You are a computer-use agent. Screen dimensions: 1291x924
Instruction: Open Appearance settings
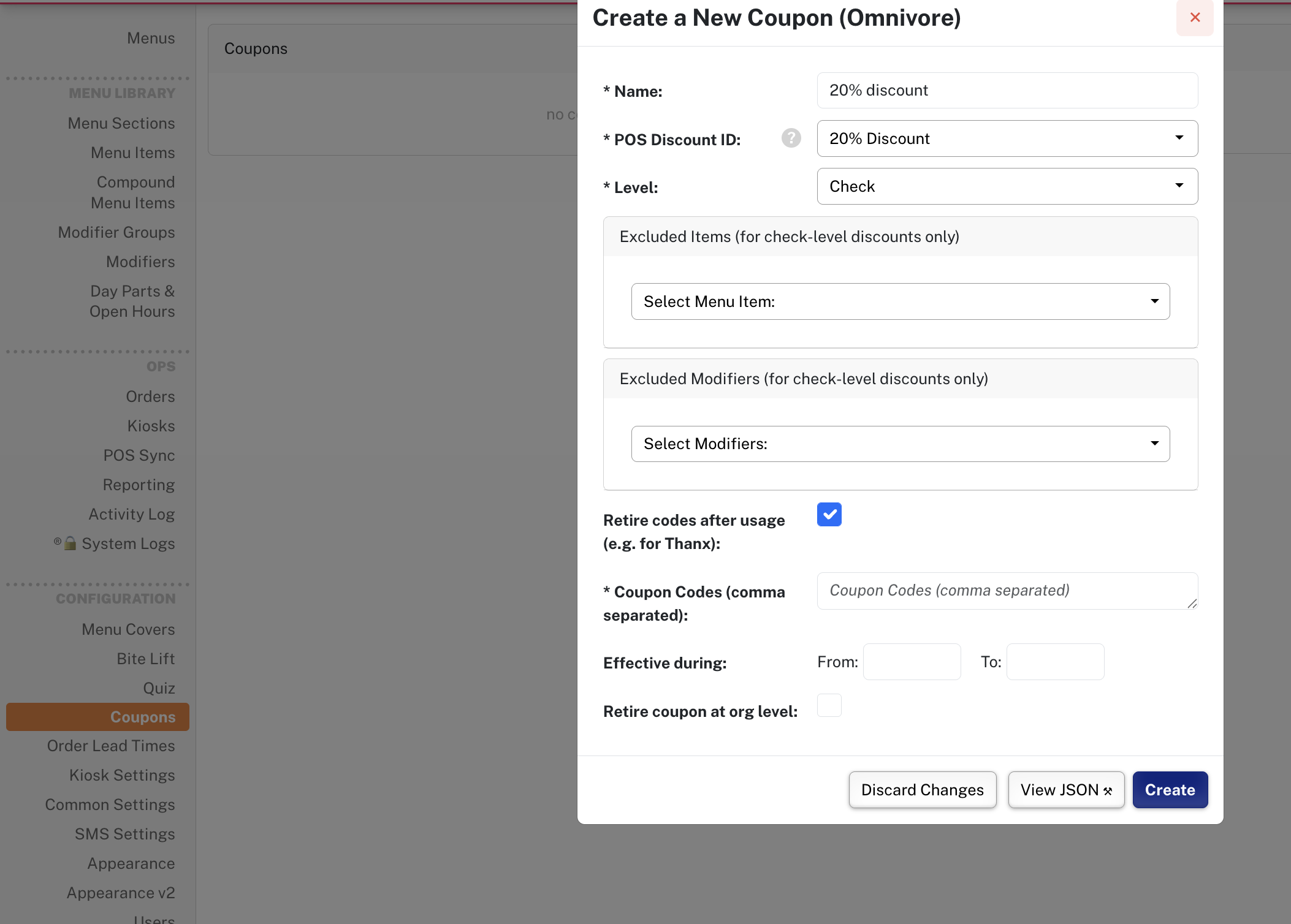coord(131,863)
